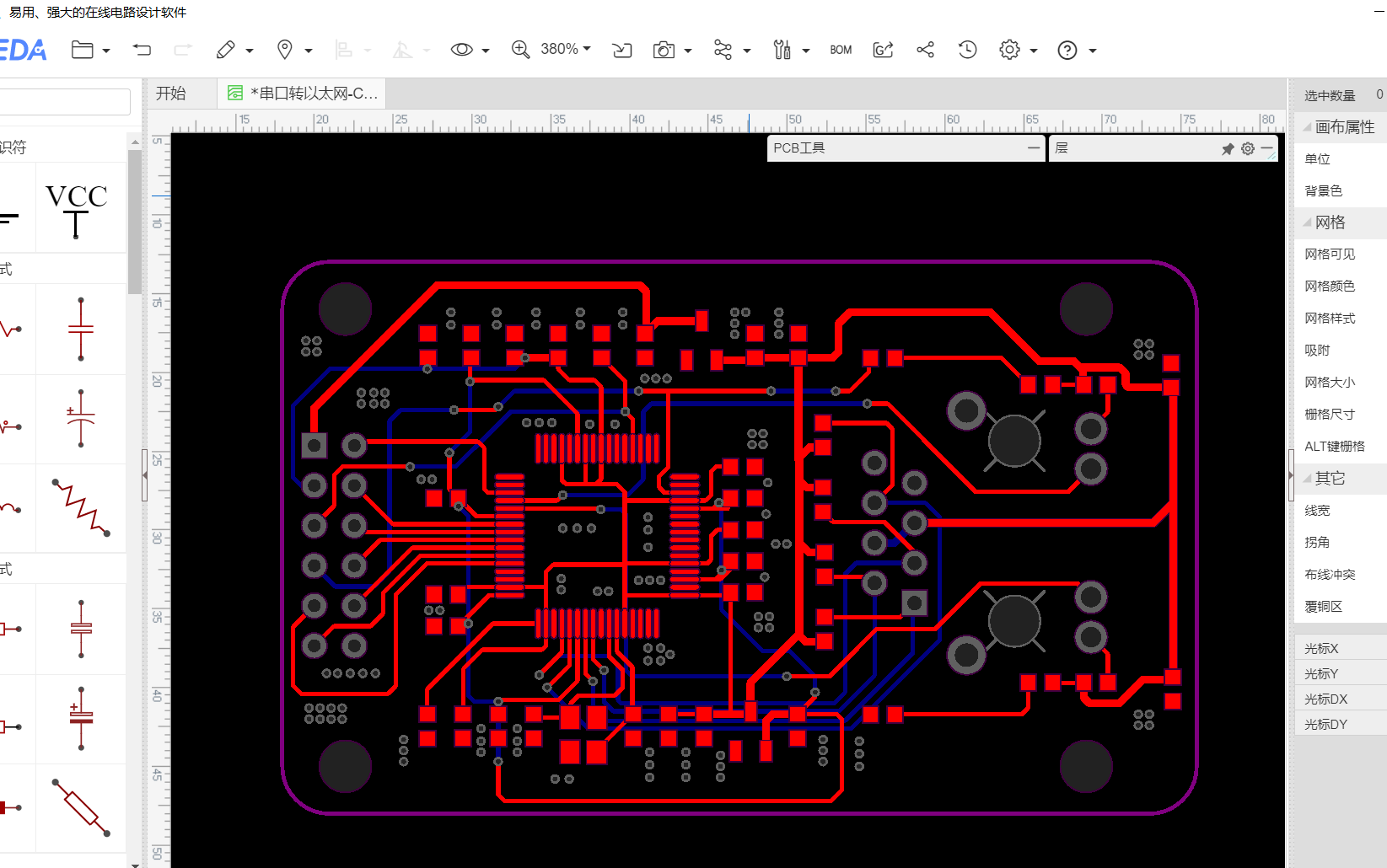Open the BOM export button
The height and width of the screenshot is (868, 1387).
point(841,50)
